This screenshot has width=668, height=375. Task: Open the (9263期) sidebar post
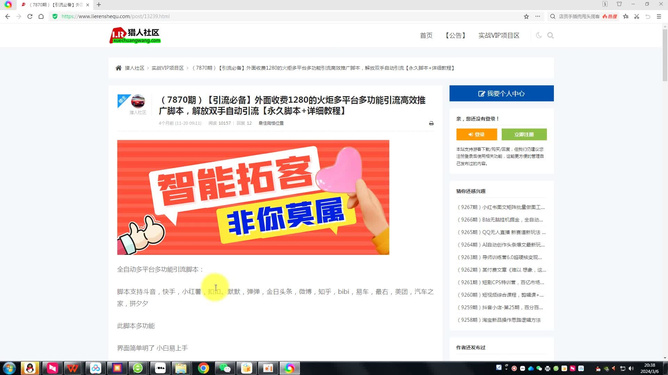(499, 257)
